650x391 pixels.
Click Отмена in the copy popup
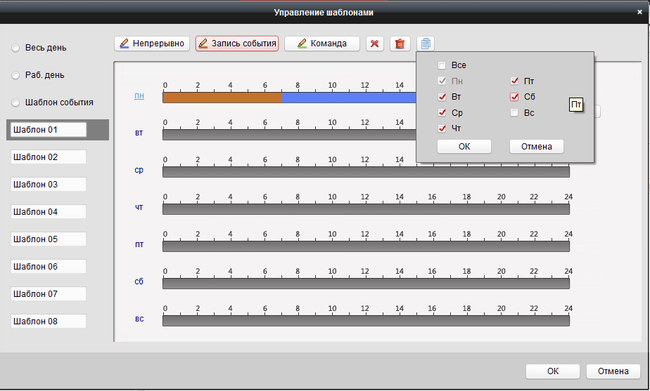pos(536,147)
